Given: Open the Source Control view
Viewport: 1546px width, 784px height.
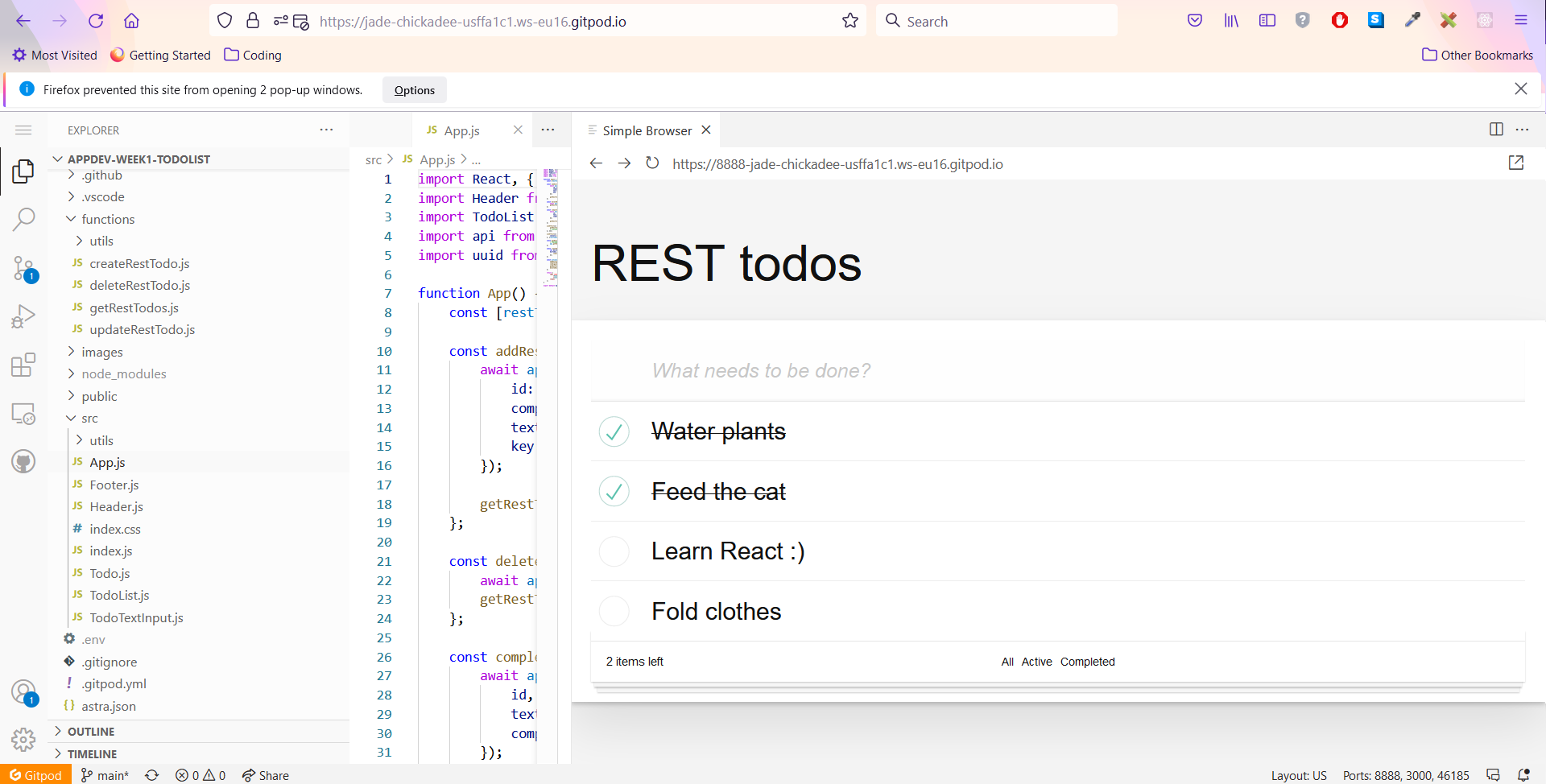Looking at the screenshot, I should (x=23, y=267).
